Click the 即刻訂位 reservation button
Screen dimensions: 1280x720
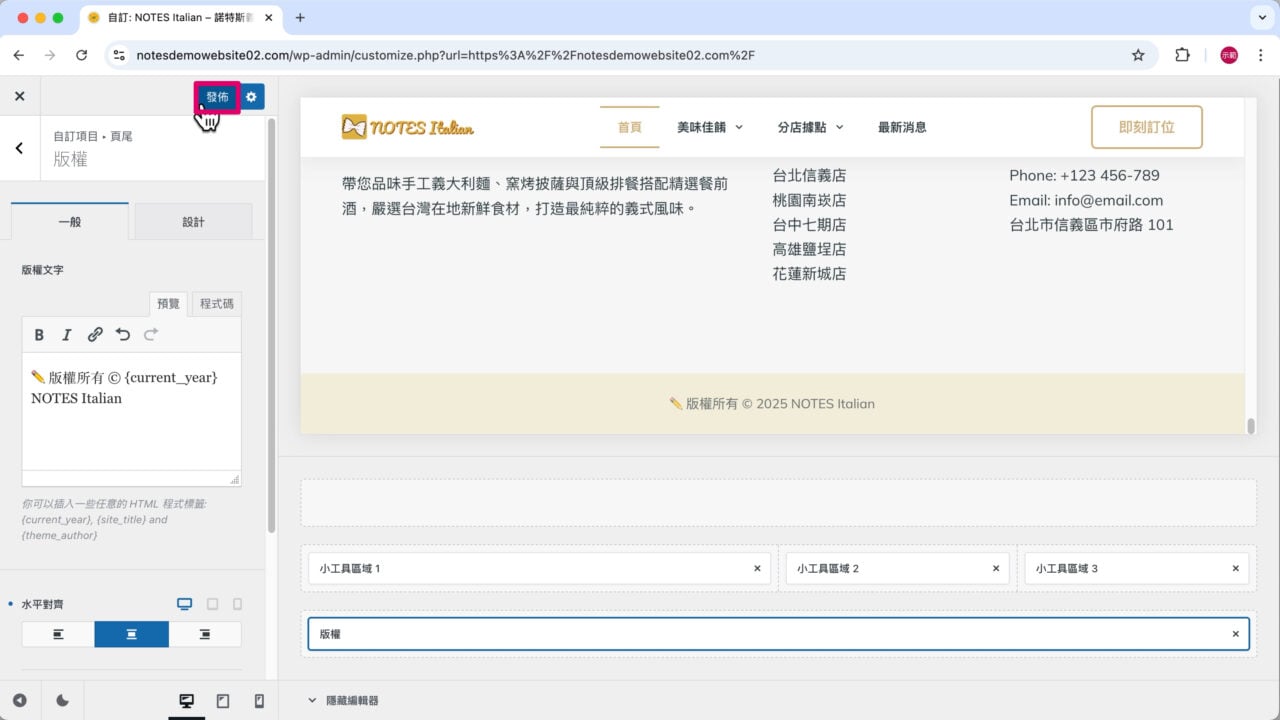[1146, 127]
